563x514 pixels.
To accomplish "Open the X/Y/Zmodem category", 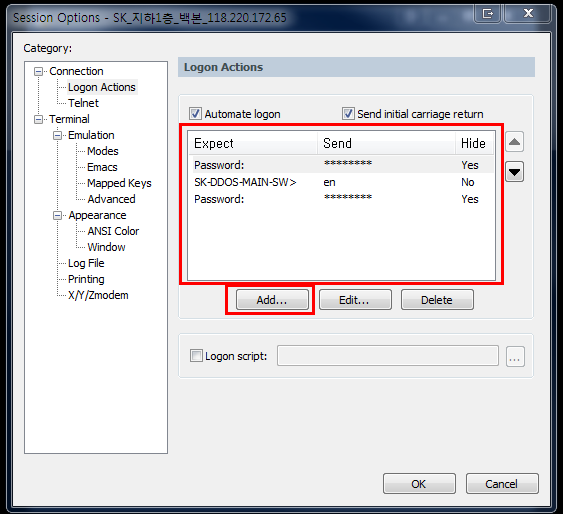I will 98,295.
